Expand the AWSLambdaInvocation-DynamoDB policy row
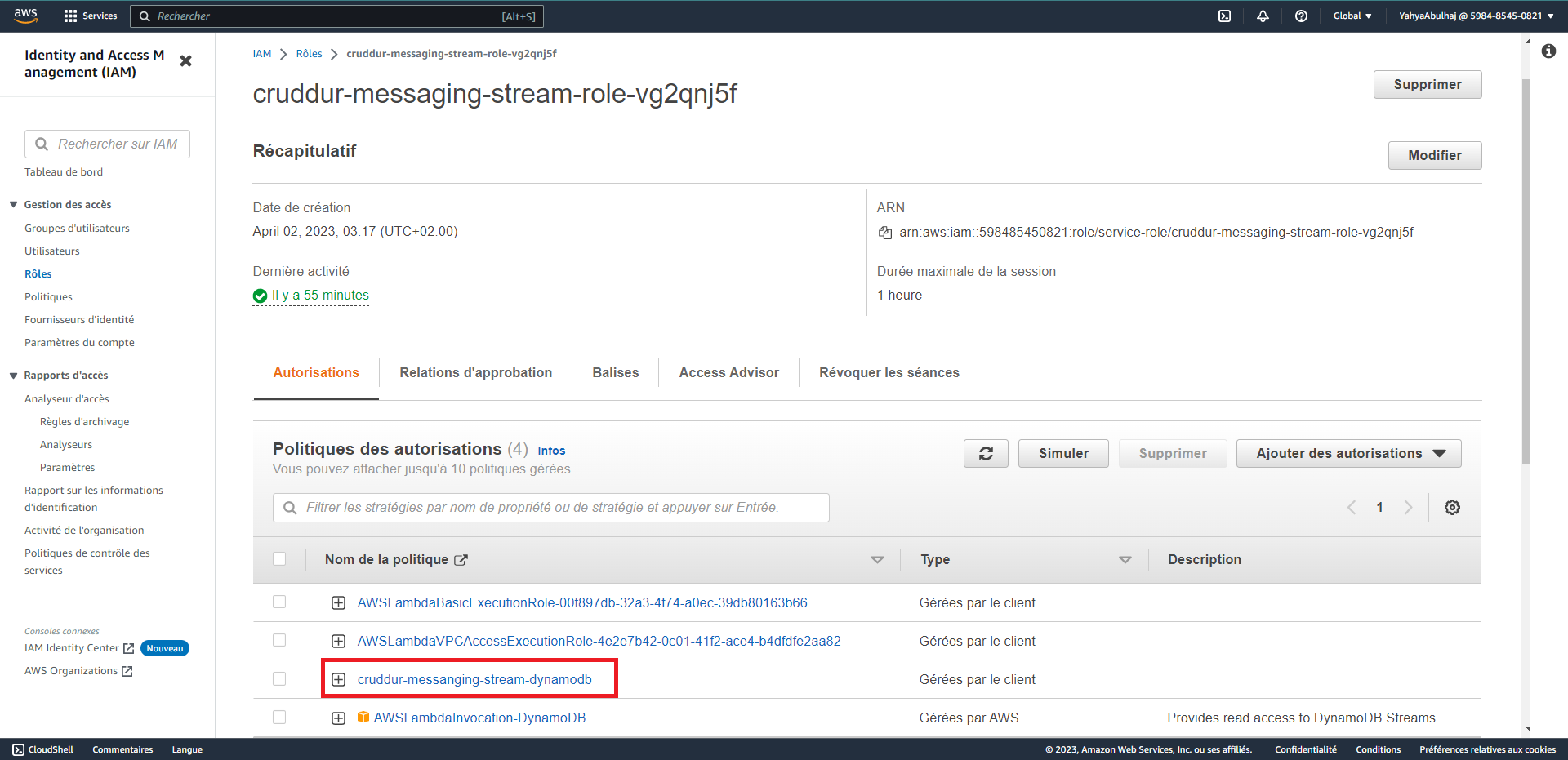Viewport: 1568px width, 760px height. (338, 718)
